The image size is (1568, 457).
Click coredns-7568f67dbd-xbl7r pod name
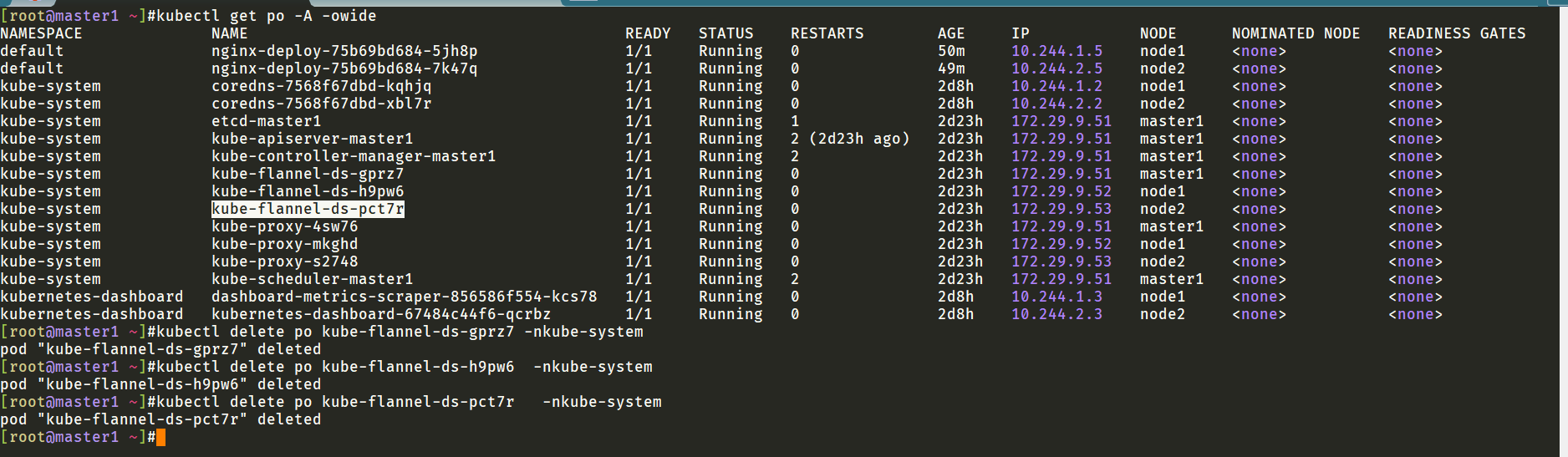(322, 104)
